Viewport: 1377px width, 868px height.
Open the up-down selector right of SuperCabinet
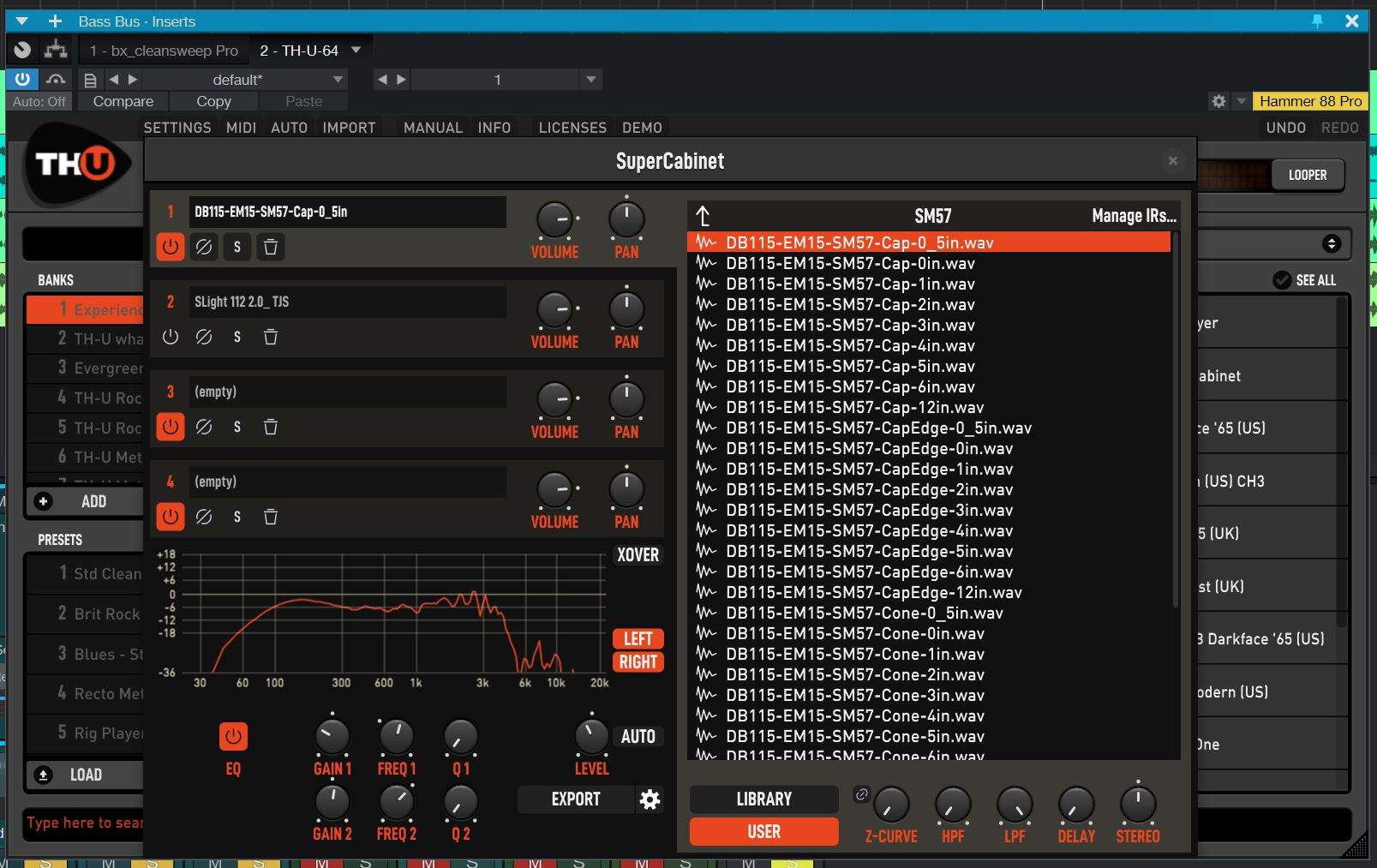pyautogui.click(x=1332, y=243)
